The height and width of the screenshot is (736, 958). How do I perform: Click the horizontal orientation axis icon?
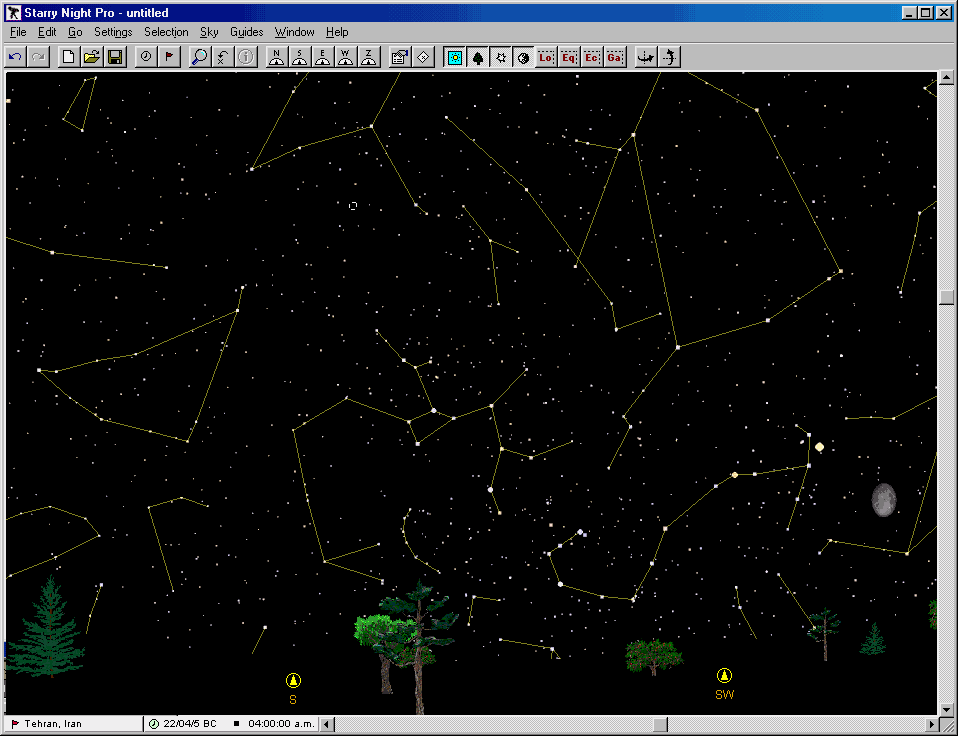[x=646, y=57]
